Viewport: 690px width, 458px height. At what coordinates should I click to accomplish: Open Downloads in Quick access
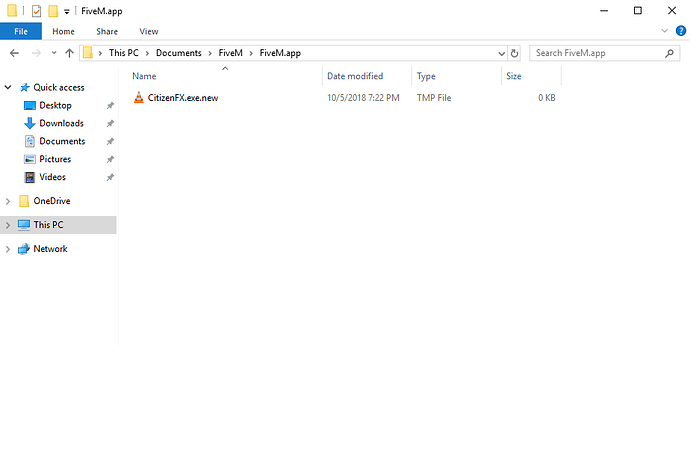click(62, 123)
